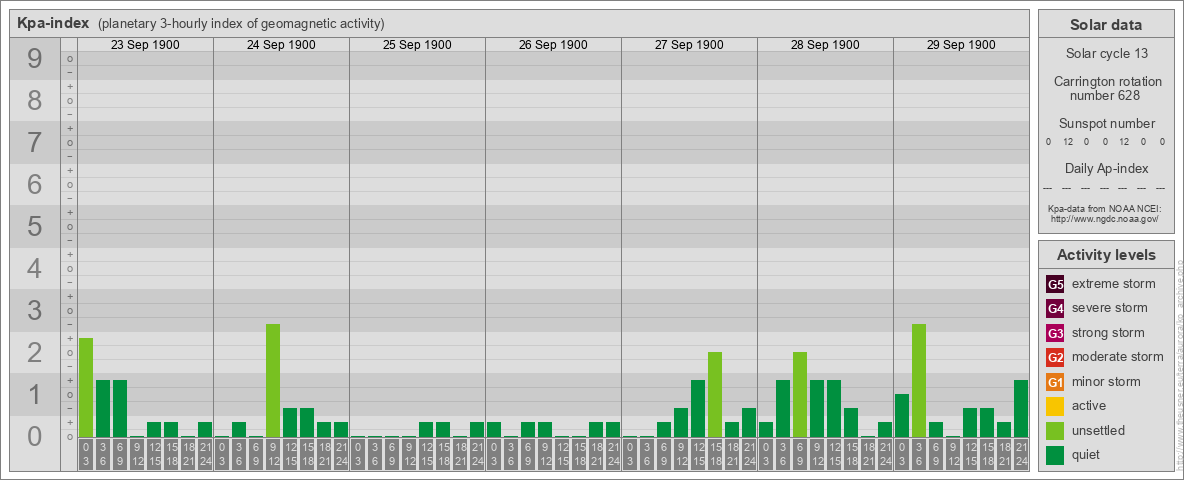This screenshot has height=480, width=1184.
Task: Click the '12 15' time label under 26 Sep
Action: click(x=562, y=456)
